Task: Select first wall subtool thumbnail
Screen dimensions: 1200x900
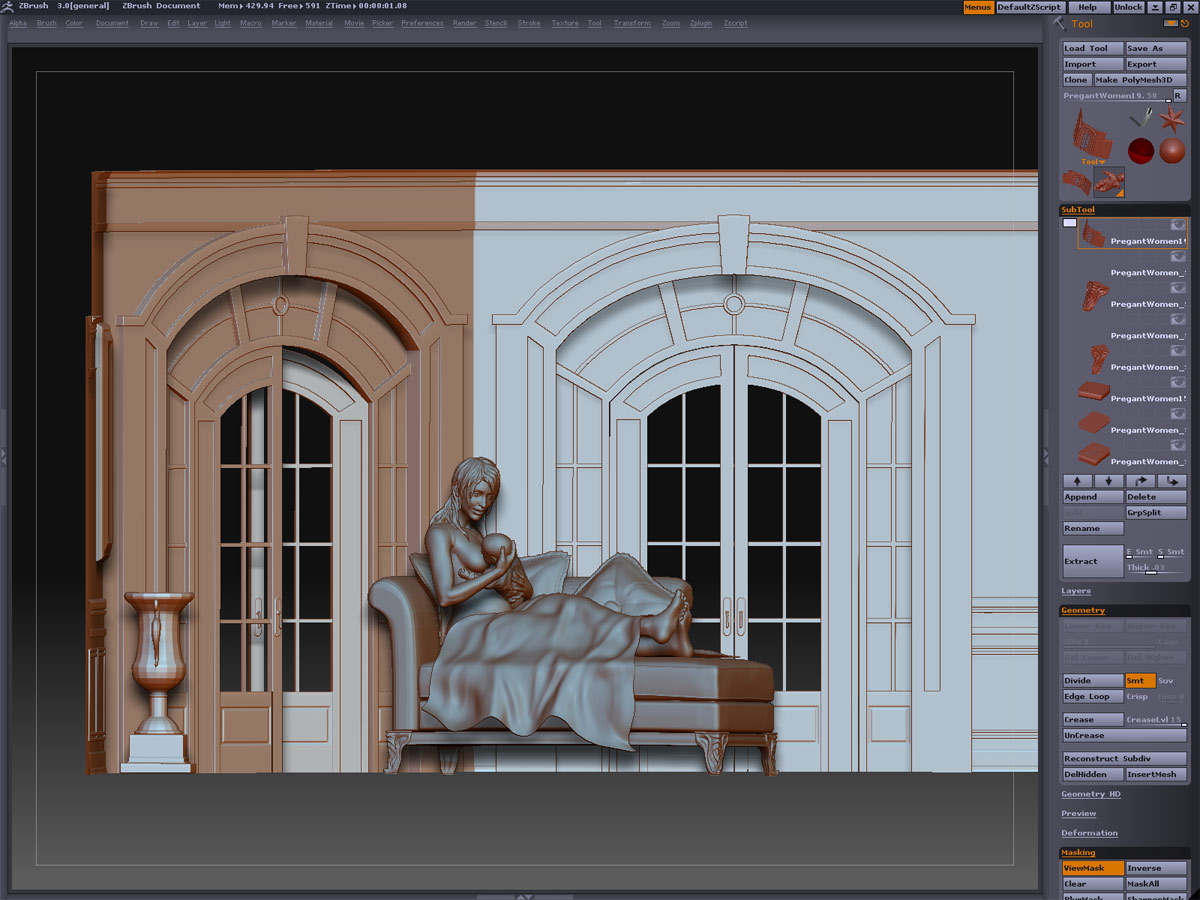Action: click(1093, 235)
